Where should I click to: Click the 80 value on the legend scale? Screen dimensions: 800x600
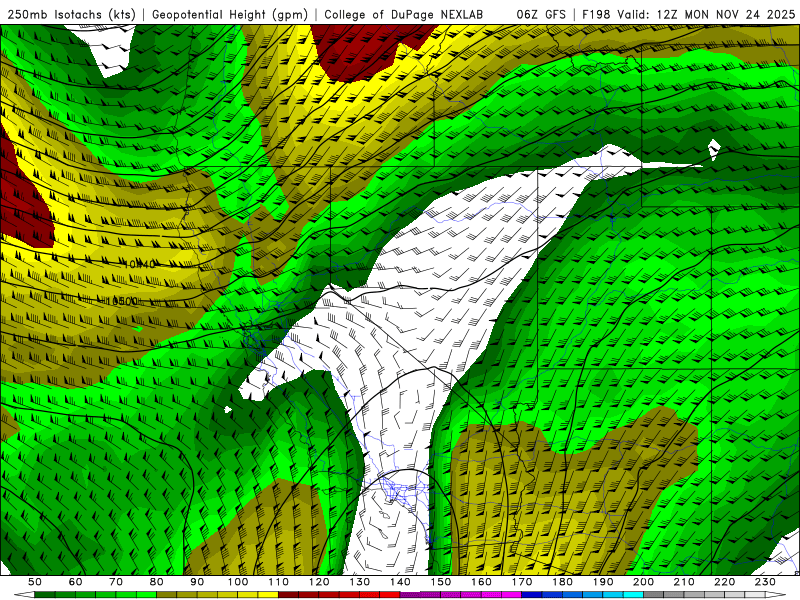tap(157, 582)
